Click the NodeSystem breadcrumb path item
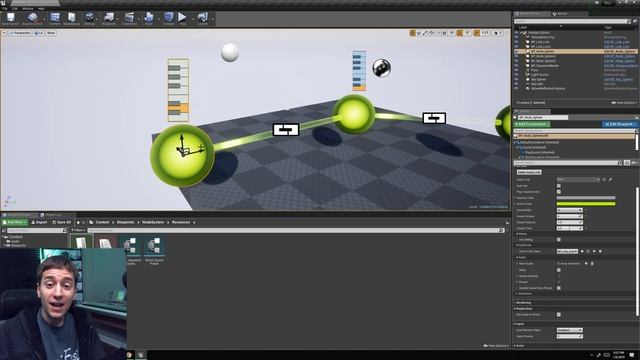This screenshot has width=640, height=360. click(x=153, y=222)
